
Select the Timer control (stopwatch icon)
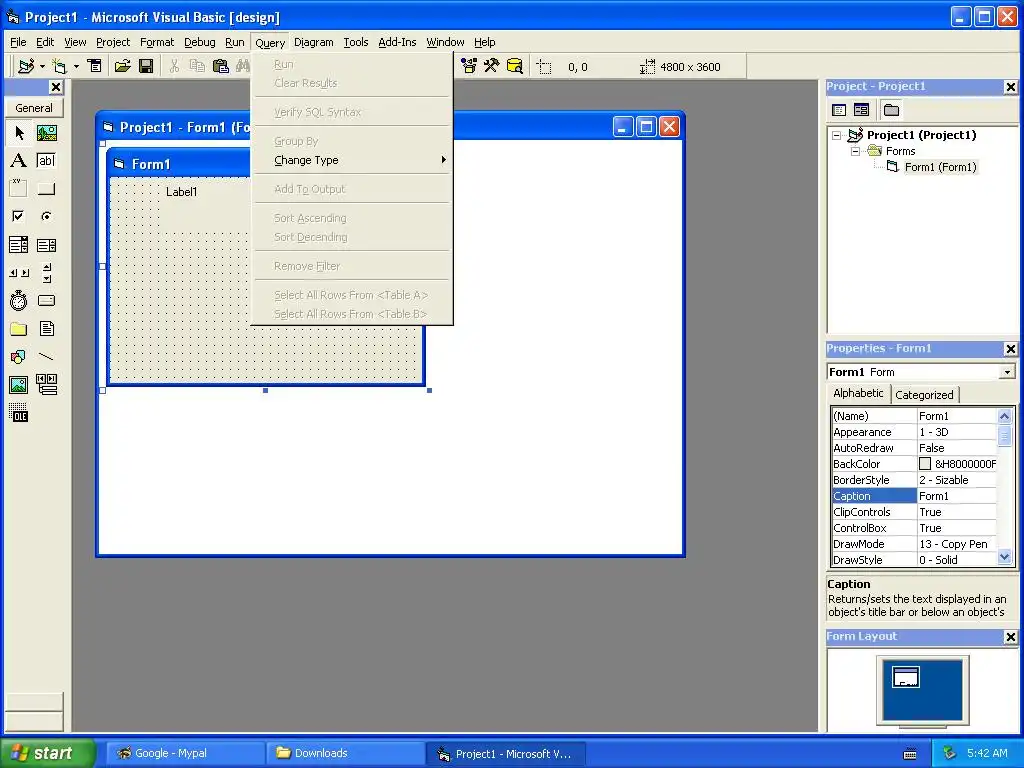[x=19, y=300]
